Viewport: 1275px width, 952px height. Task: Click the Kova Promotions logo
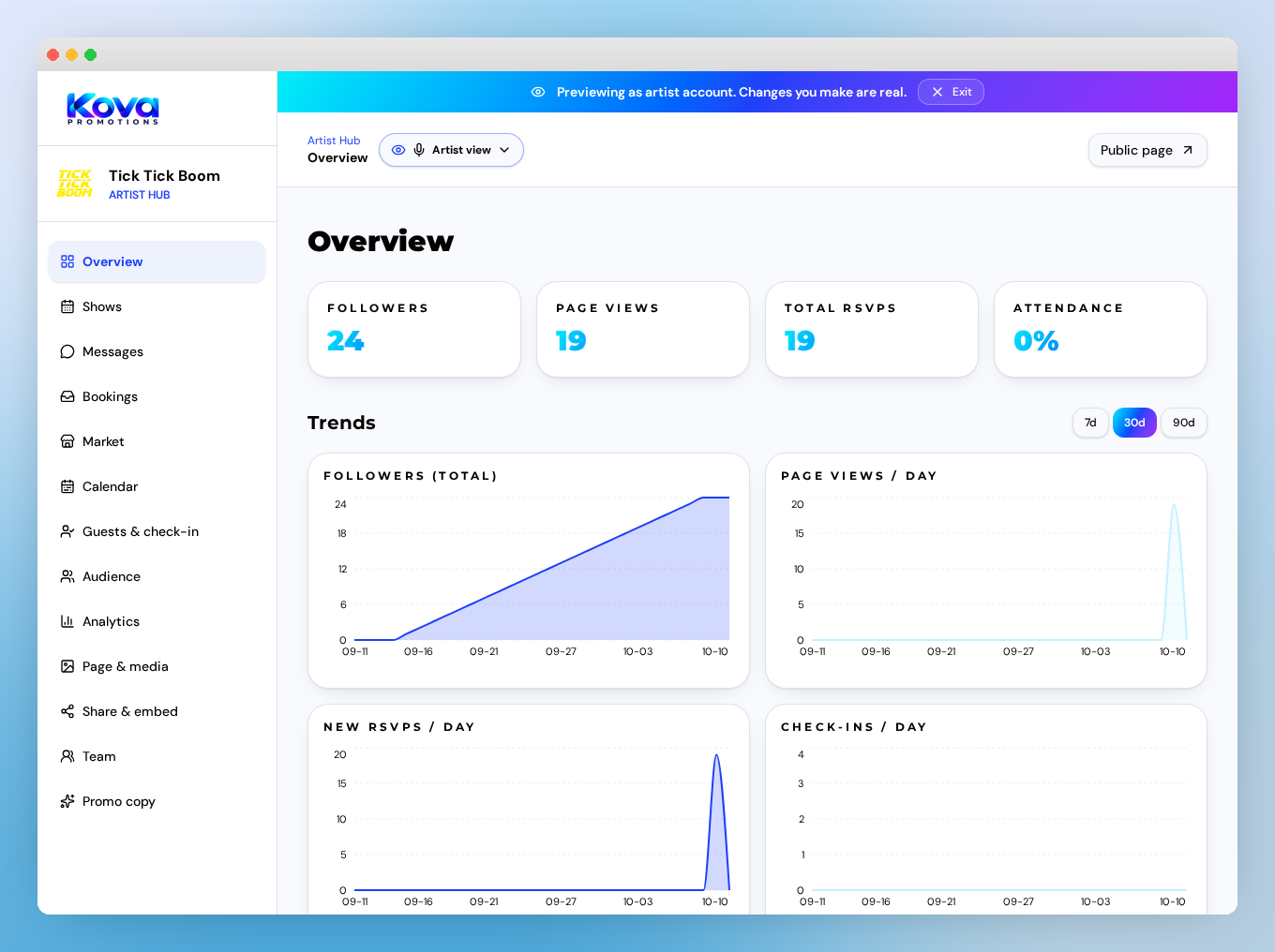pyautogui.click(x=112, y=109)
